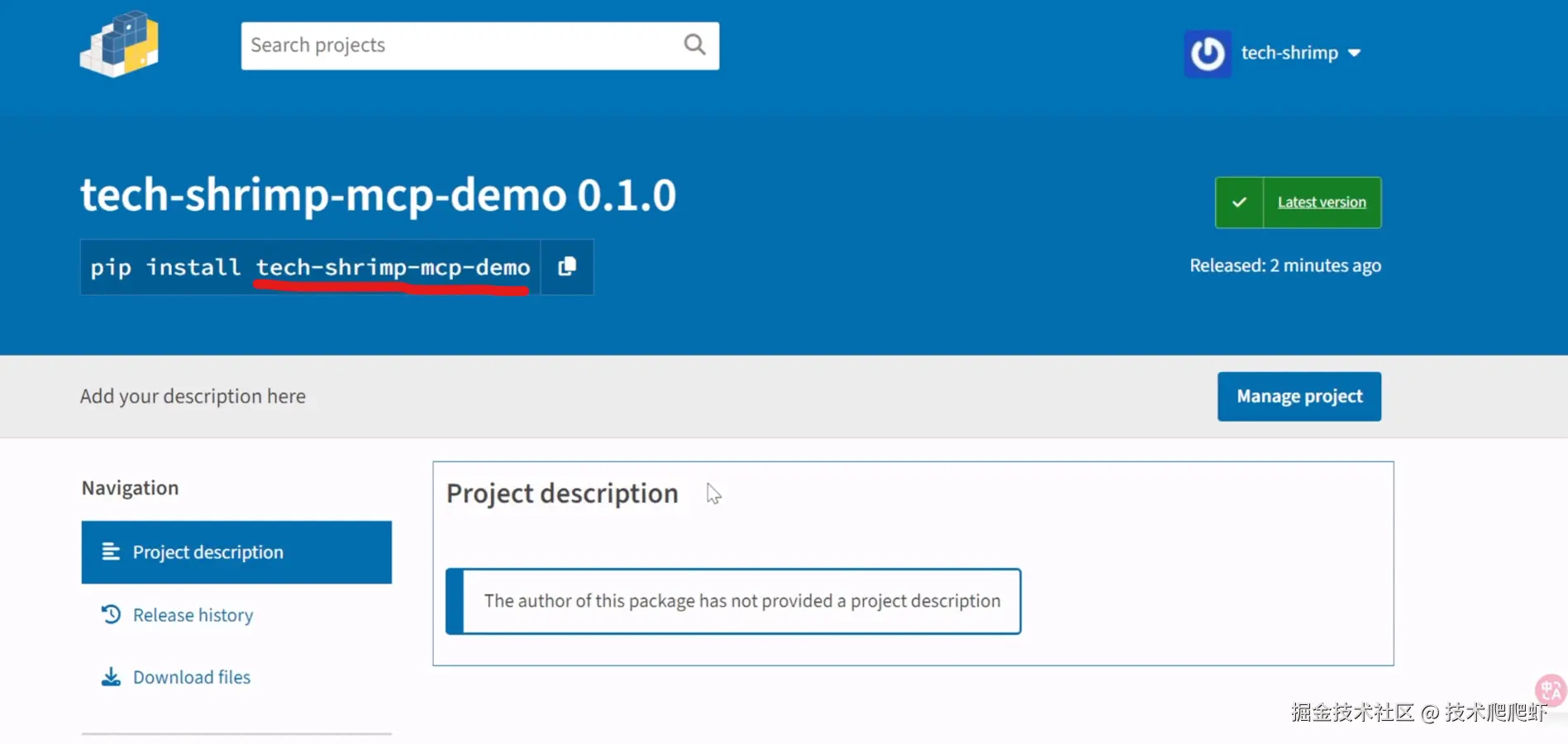
Task: Open the Release history navigation tab
Action: pos(236,615)
